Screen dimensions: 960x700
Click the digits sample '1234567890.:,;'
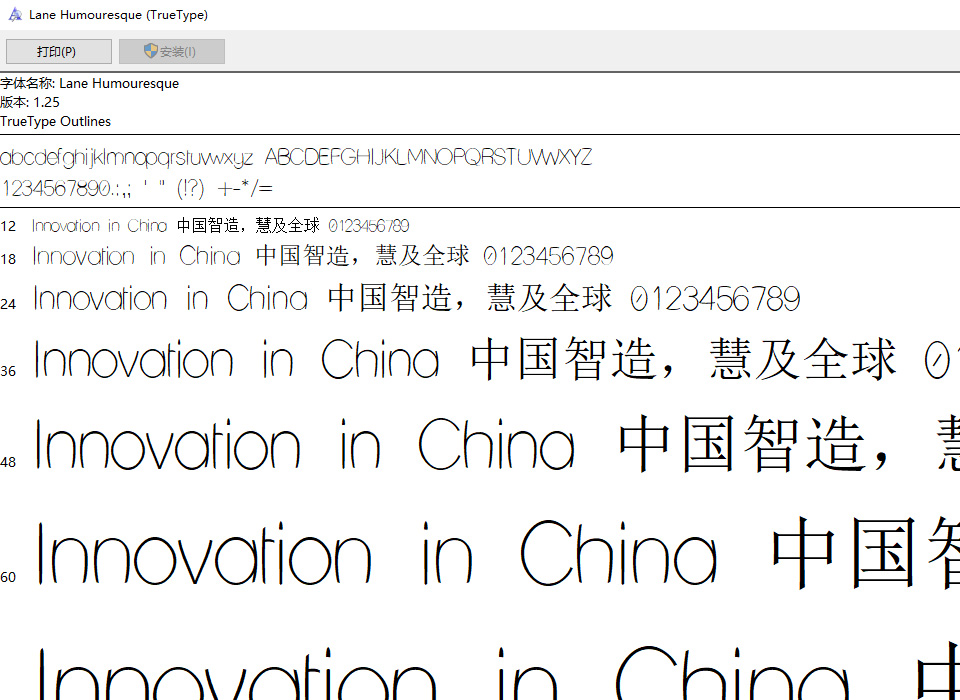(67, 188)
